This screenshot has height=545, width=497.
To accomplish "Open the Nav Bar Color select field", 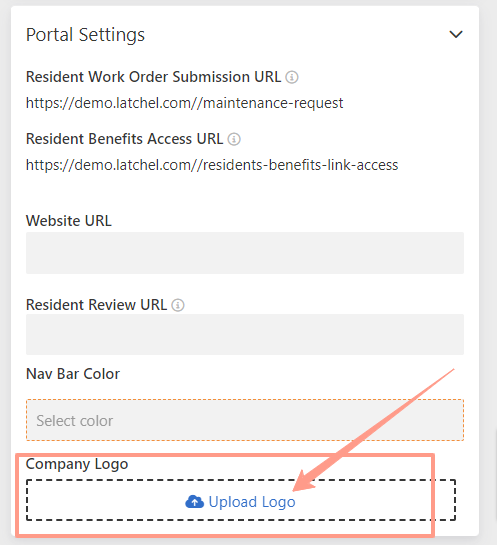I will [245, 420].
